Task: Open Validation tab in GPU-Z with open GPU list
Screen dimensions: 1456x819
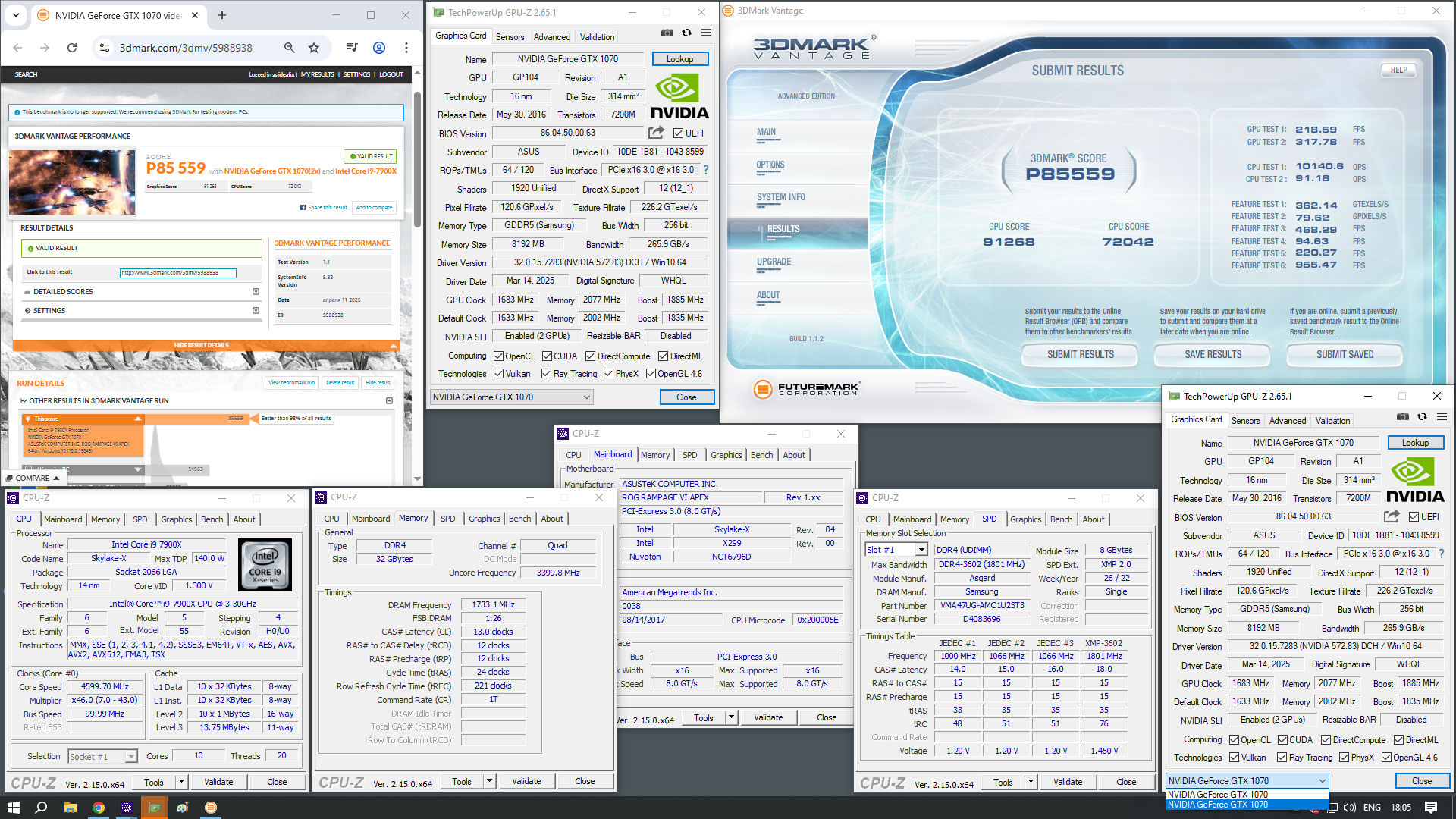Action: click(1332, 421)
